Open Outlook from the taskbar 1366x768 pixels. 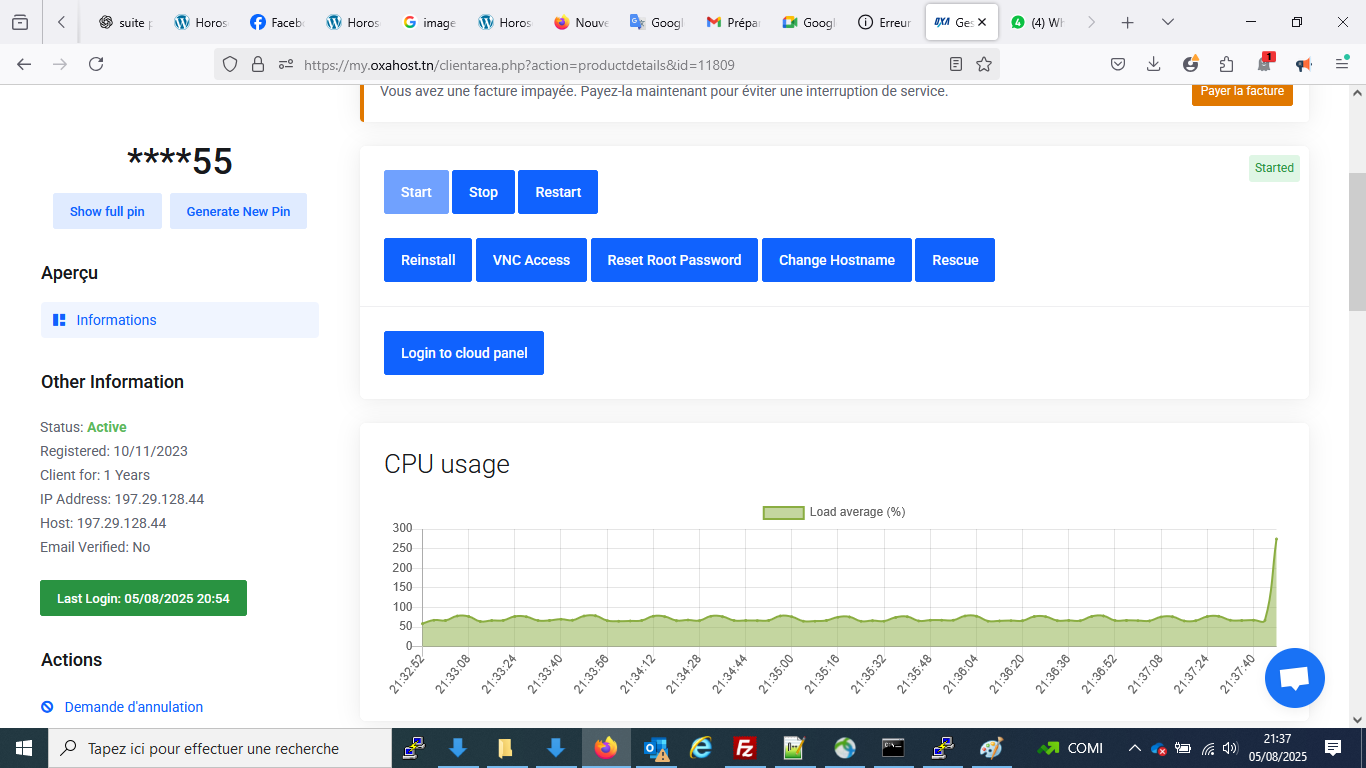pyautogui.click(x=655, y=748)
